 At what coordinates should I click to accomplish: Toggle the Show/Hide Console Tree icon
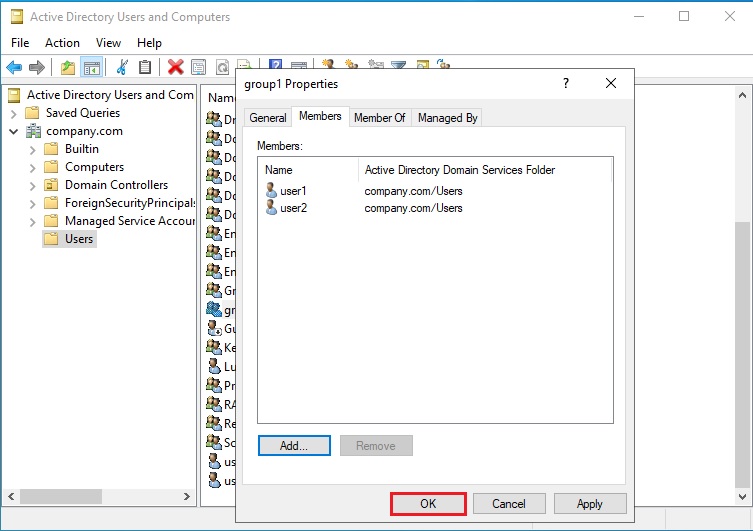tap(91, 67)
